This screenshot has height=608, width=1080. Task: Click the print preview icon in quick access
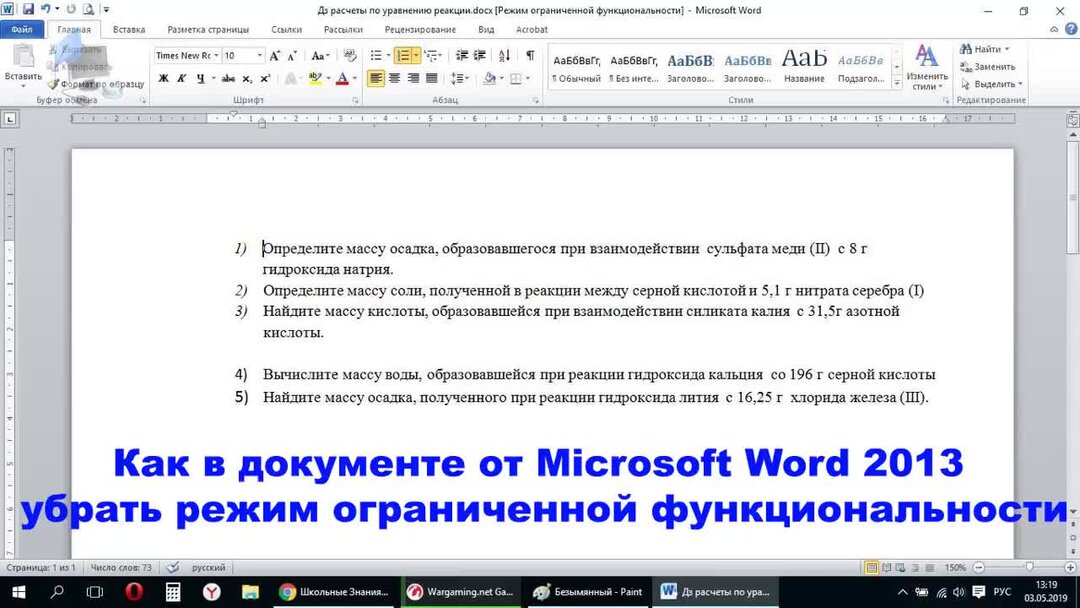coord(89,10)
